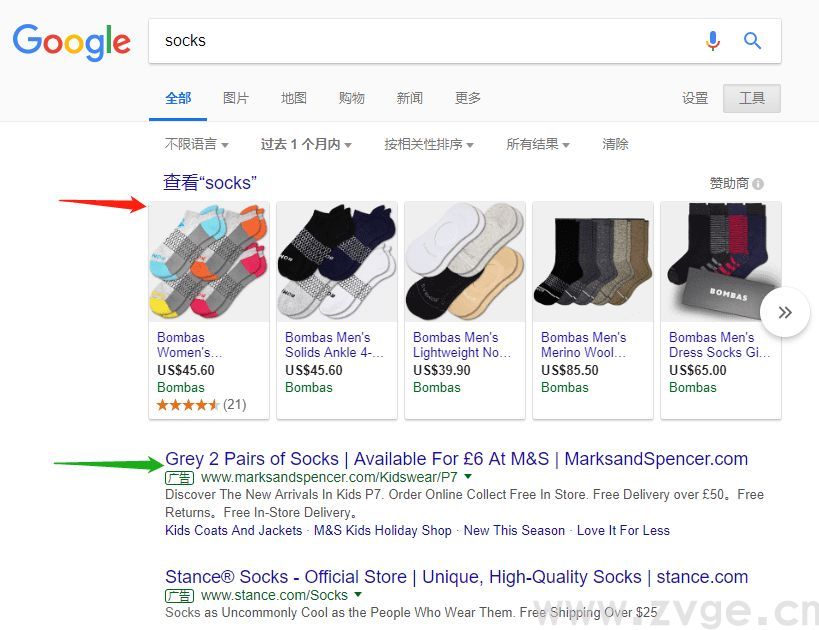Image resolution: width=819 pixels, height=630 pixels.
Task: Click the Google logo
Action: click(x=71, y=42)
